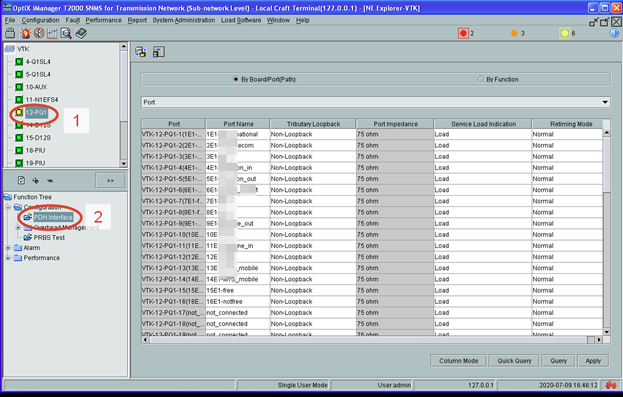Click the green 18-PIU board icon
The height and width of the screenshot is (397, 623).
19,150
